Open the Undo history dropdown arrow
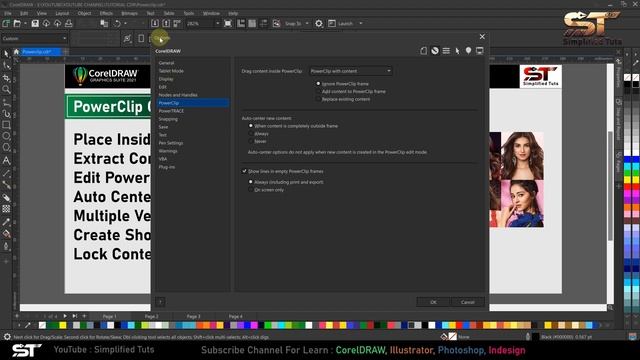 point(125,24)
